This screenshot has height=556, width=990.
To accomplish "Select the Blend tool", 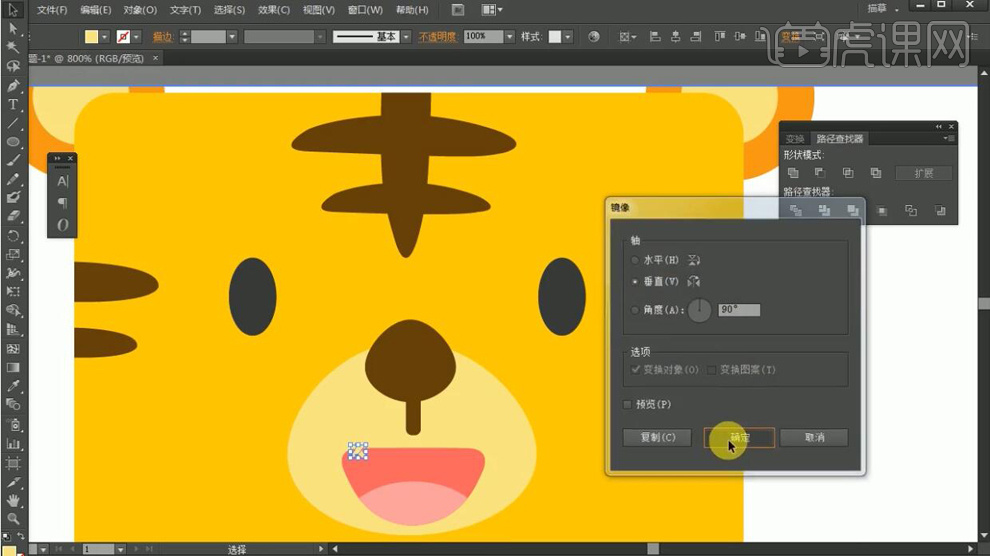I will [x=13, y=405].
